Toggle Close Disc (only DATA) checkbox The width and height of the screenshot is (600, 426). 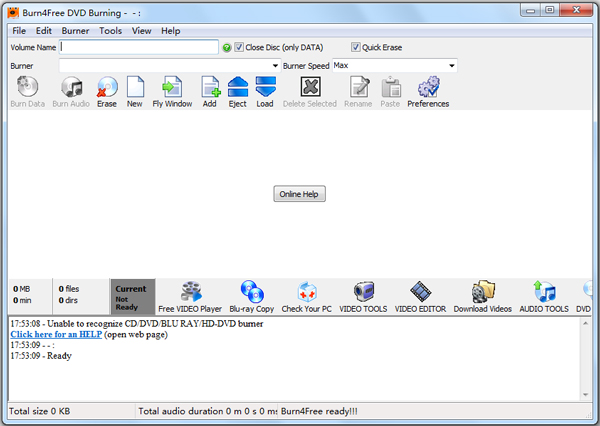click(x=239, y=47)
